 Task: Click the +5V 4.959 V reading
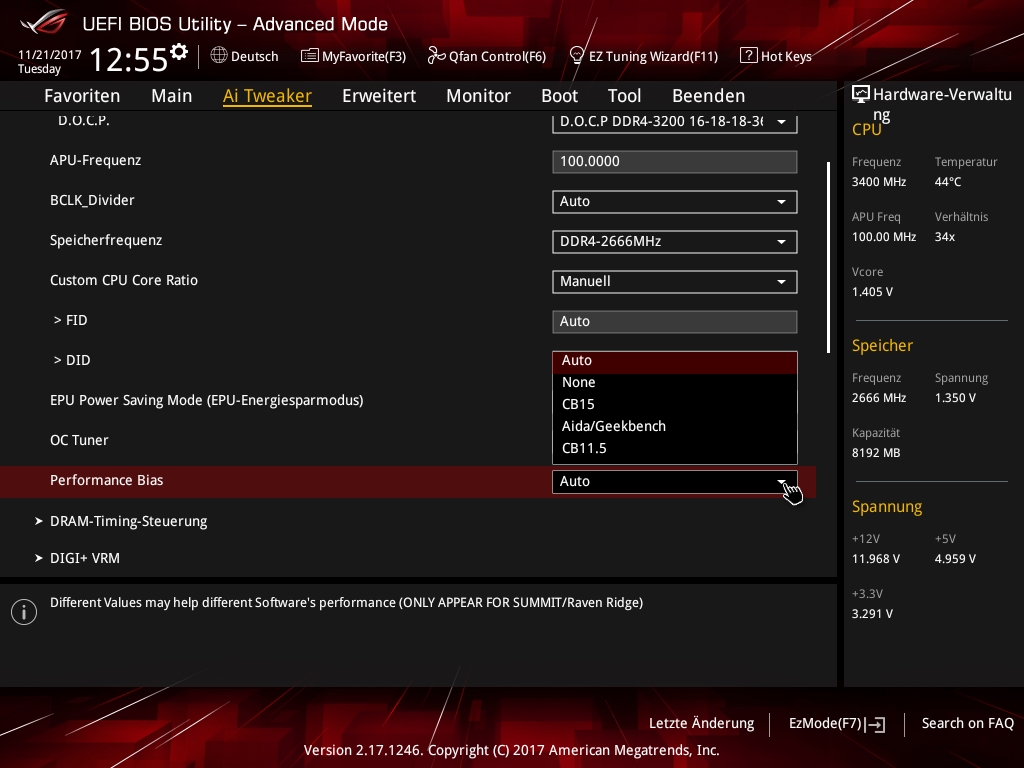(x=955, y=559)
